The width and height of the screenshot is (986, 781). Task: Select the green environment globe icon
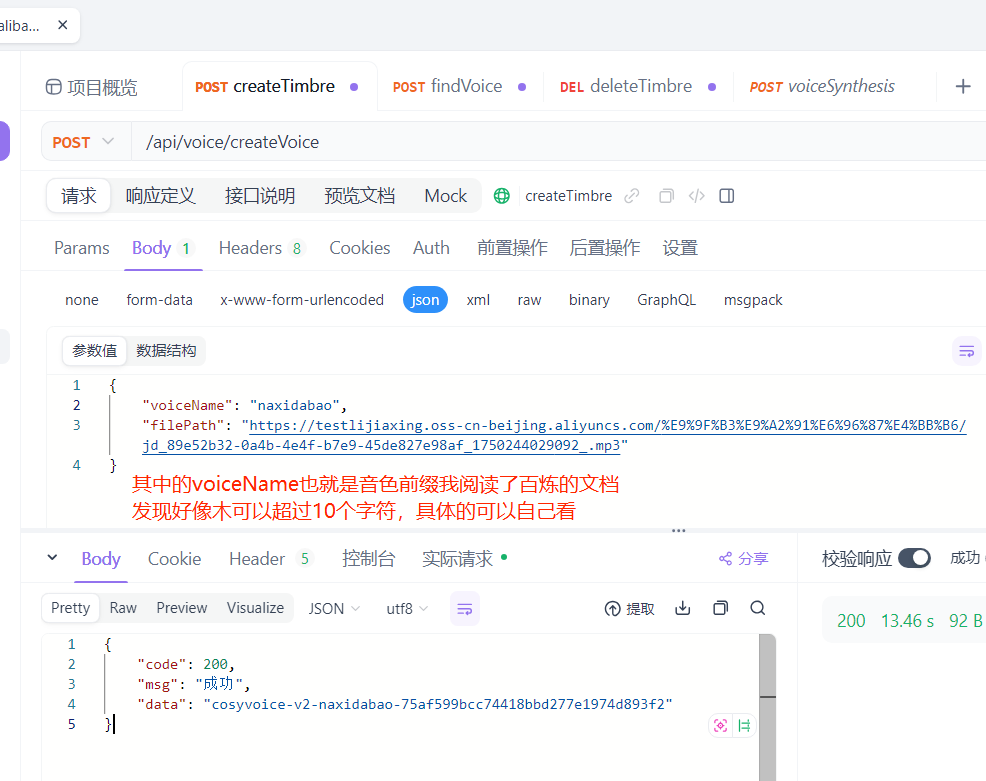tap(501, 195)
